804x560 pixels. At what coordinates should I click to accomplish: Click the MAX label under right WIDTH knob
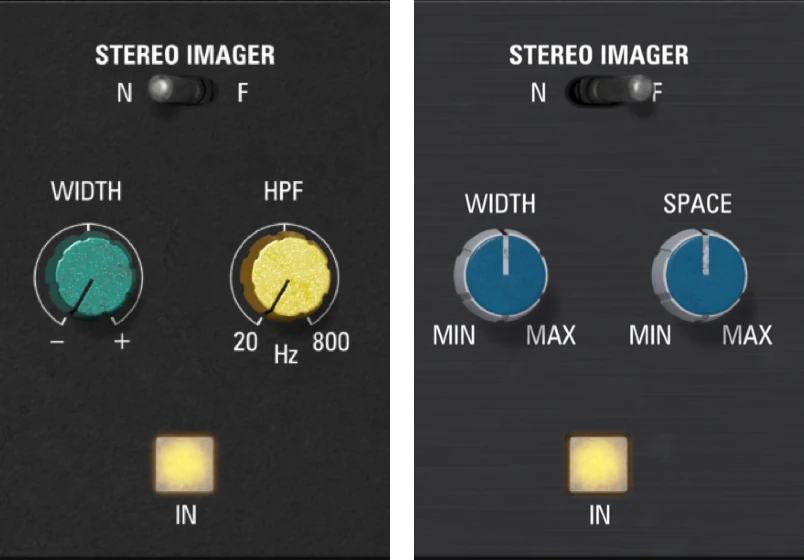[x=551, y=336]
